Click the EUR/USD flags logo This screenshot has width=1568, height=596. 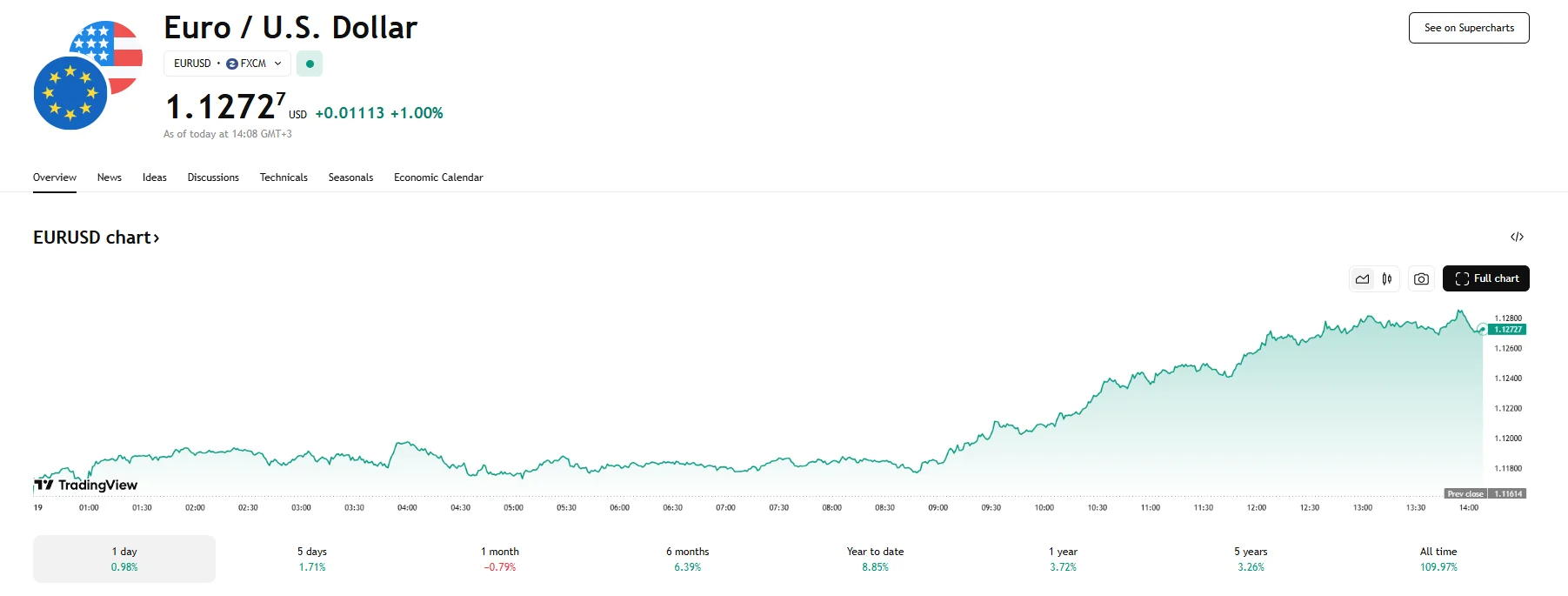pyautogui.click(x=87, y=76)
